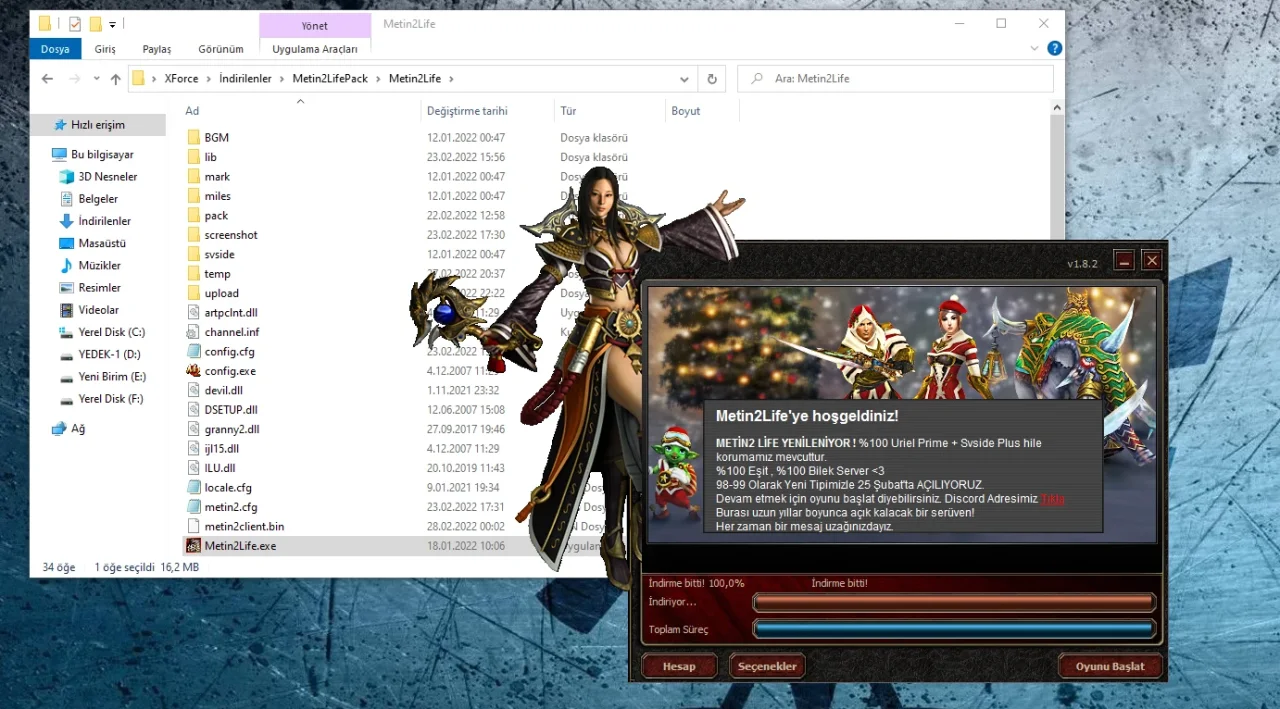Switch to the Paylaş ribbon tab
Image resolution: width=1280 pixels, height=709 pixels.
pyautogui.click(x=157, y=49)
